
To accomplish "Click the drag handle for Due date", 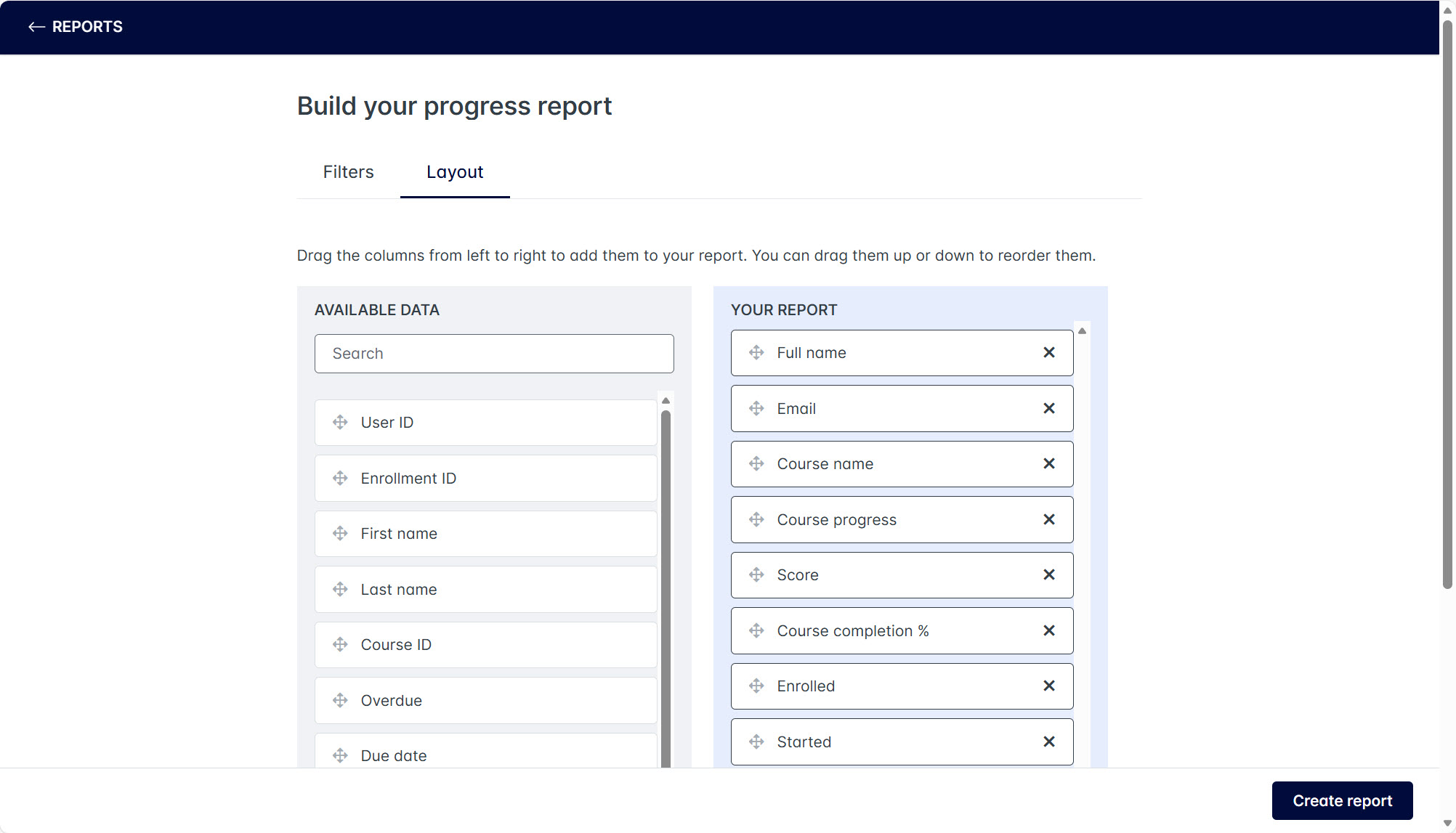I will coord(340,755).
